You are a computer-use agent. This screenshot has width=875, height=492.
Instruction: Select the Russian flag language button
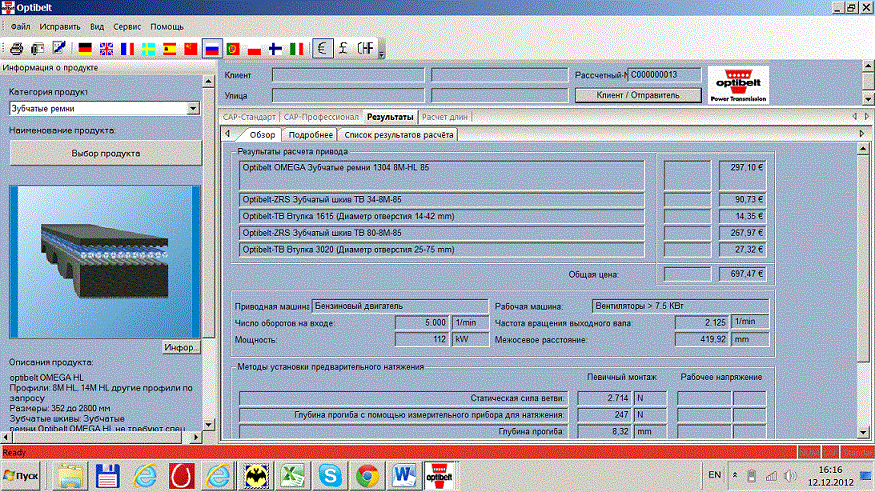coord(212,49)
